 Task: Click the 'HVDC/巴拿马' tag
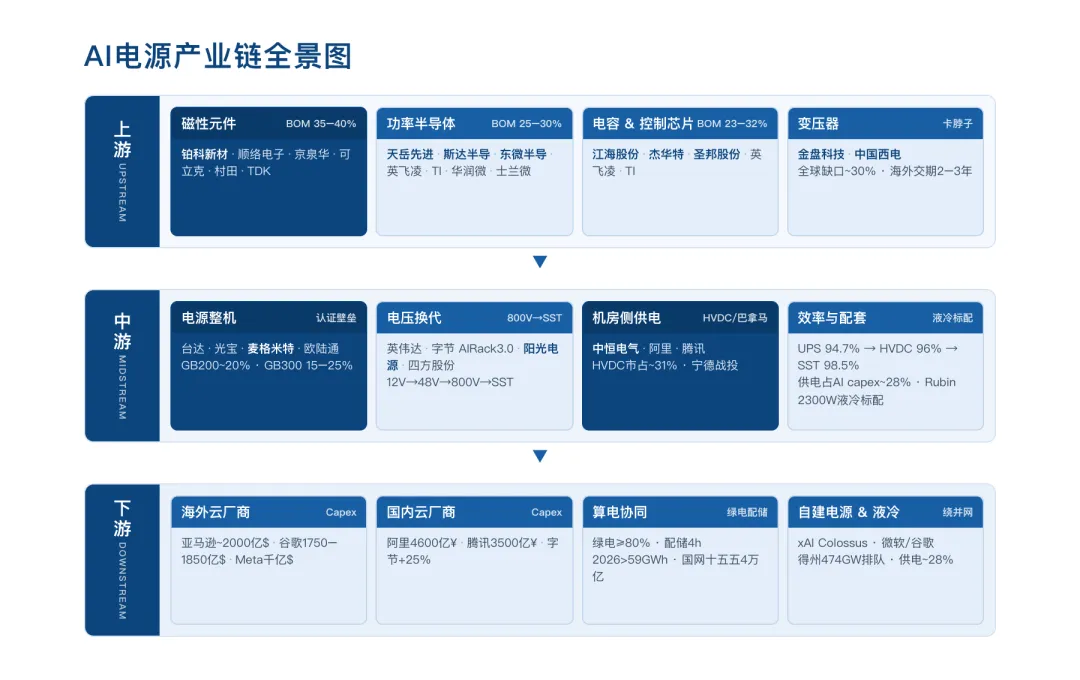[x=735, y=318]
